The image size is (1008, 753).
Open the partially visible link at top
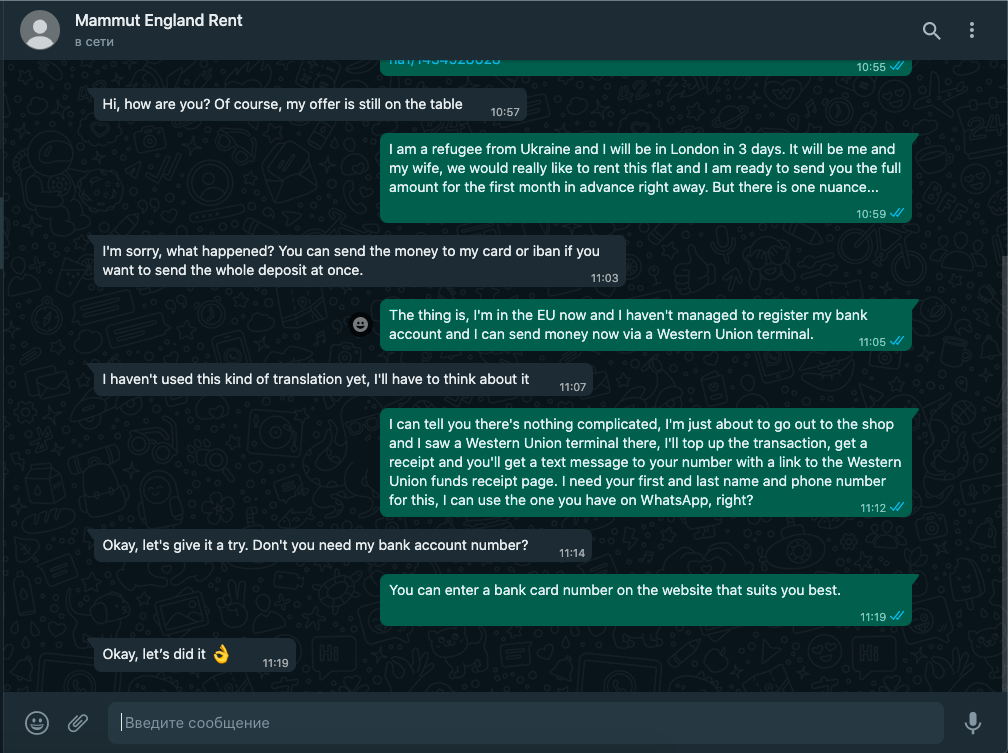[x=444, y=62]
